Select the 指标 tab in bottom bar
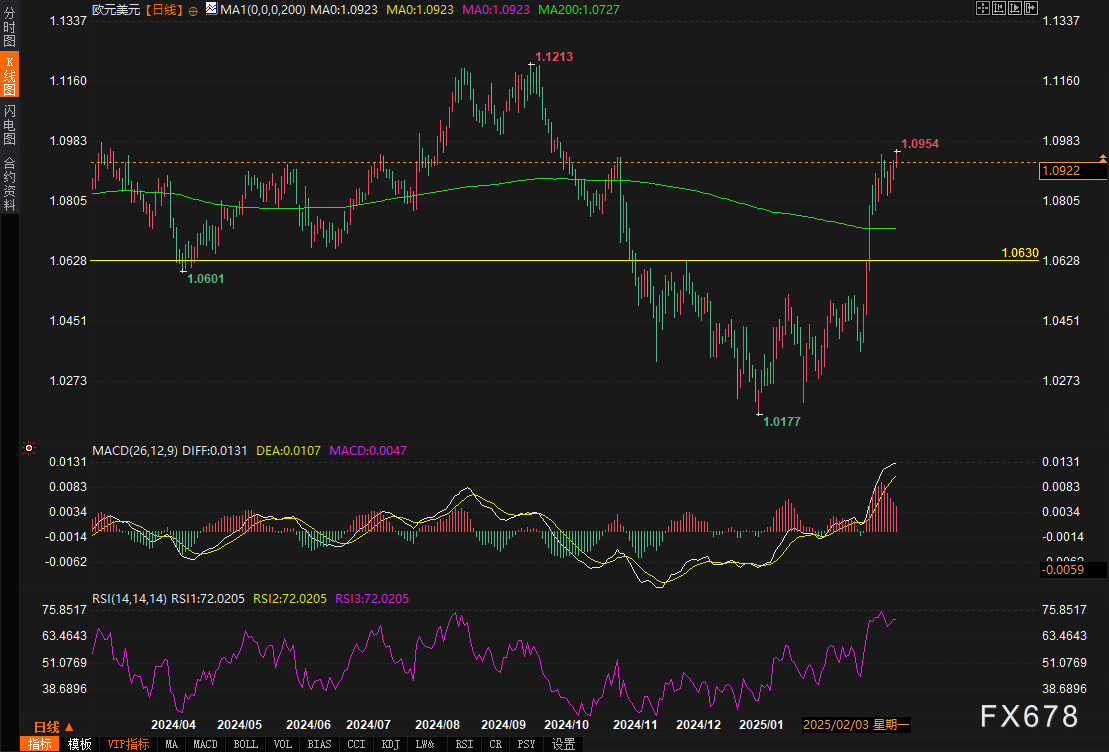The image size is (1109, 752). (x=40, y=744)
